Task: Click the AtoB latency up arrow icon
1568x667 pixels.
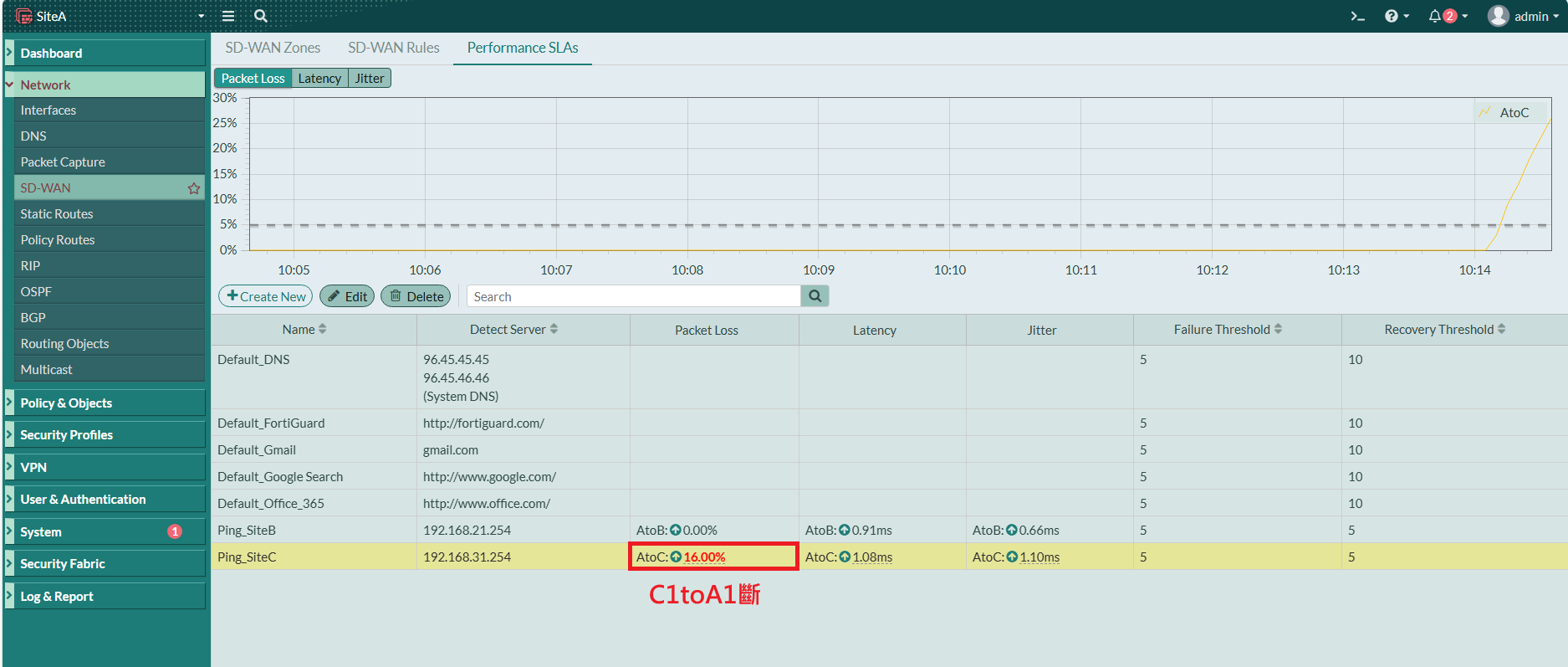Action: coord(845,530)
